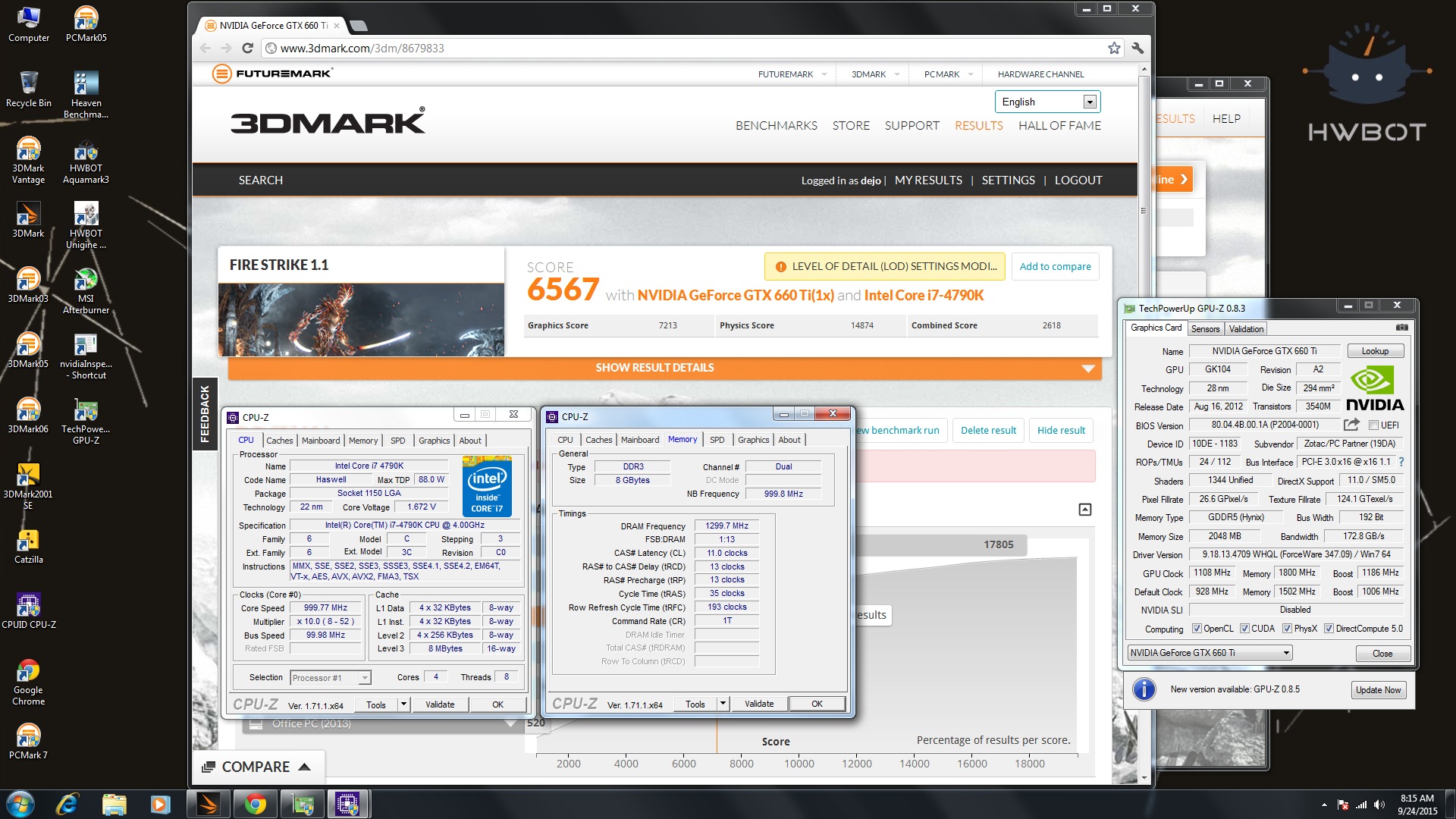Toggle the PhysX checkbox in GPU-Z
Image resolution: width=1456 pixels, height=819 pixels.
click(x=1287, y=629)
